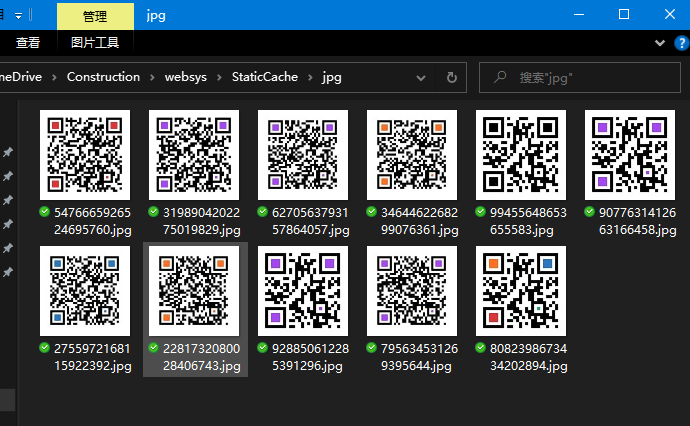Click the StaticCache breadcrumb folder
This screenshot has width=690, height=426.
click(x=265, y=77)
